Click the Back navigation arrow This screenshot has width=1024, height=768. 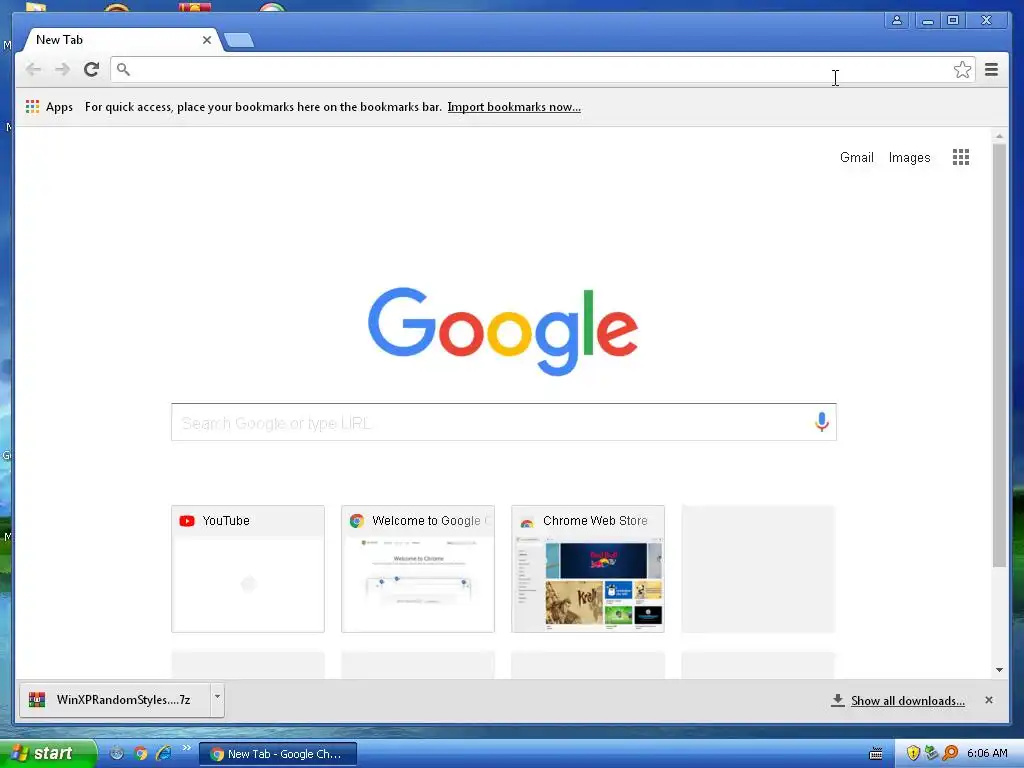pos(33,69)
